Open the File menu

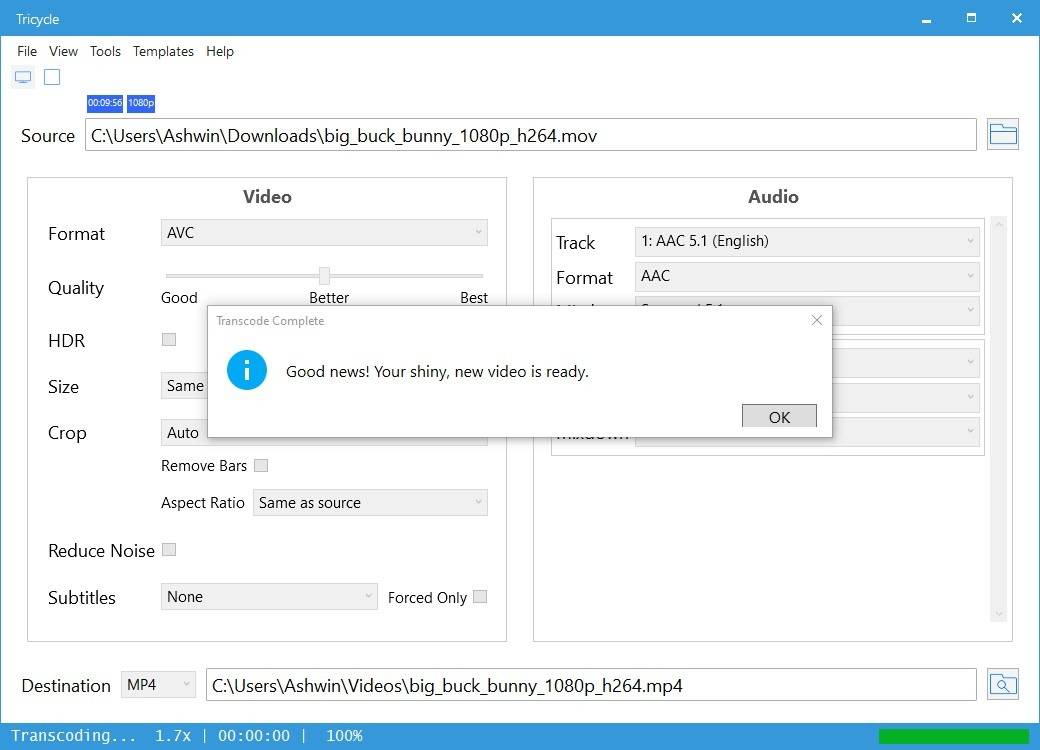pyautogui.click(x=27, y=51)
